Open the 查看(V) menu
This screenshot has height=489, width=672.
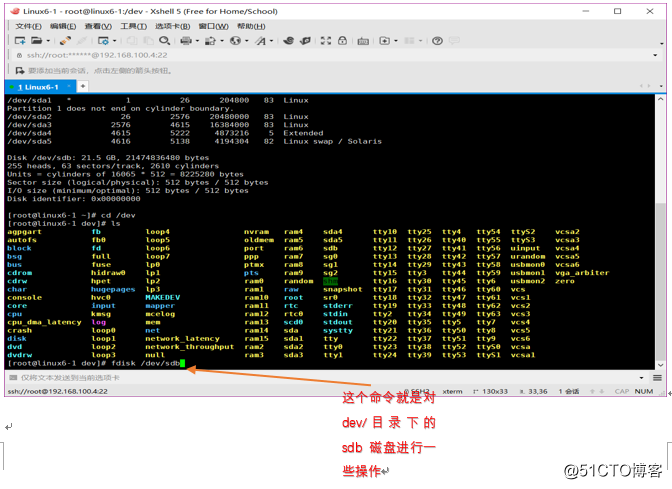[98, 26]
